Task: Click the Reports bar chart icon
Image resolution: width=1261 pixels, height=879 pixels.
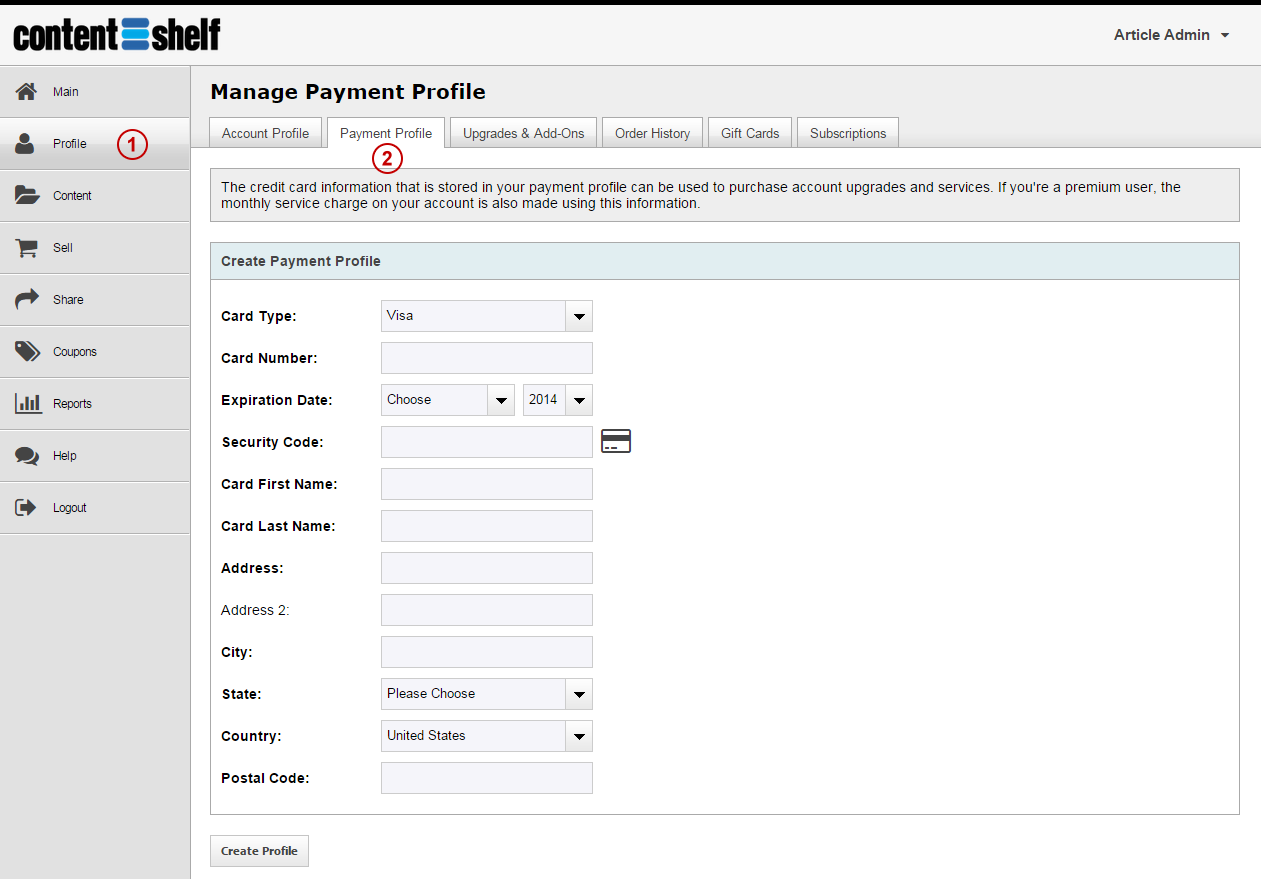Action: (x=27, y=403)
